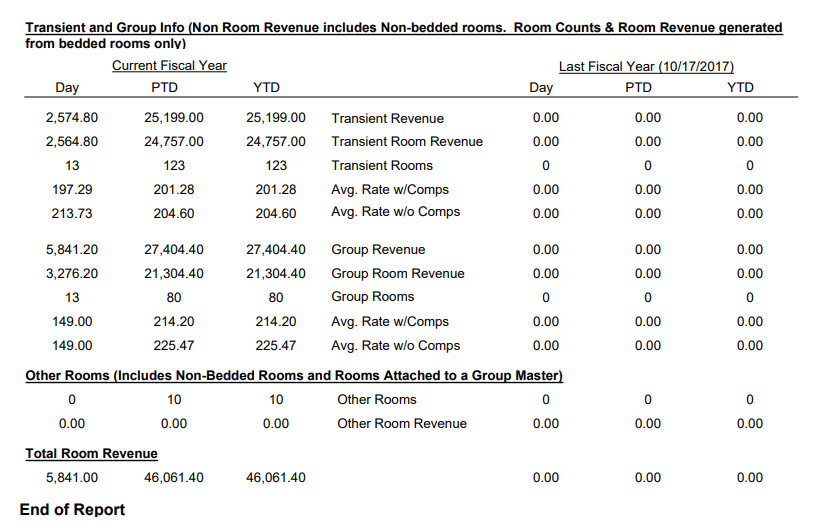Select the Transient Room Revenue row label
The height and width of the screenshot is (528, 830).
(x=406, y=142)
